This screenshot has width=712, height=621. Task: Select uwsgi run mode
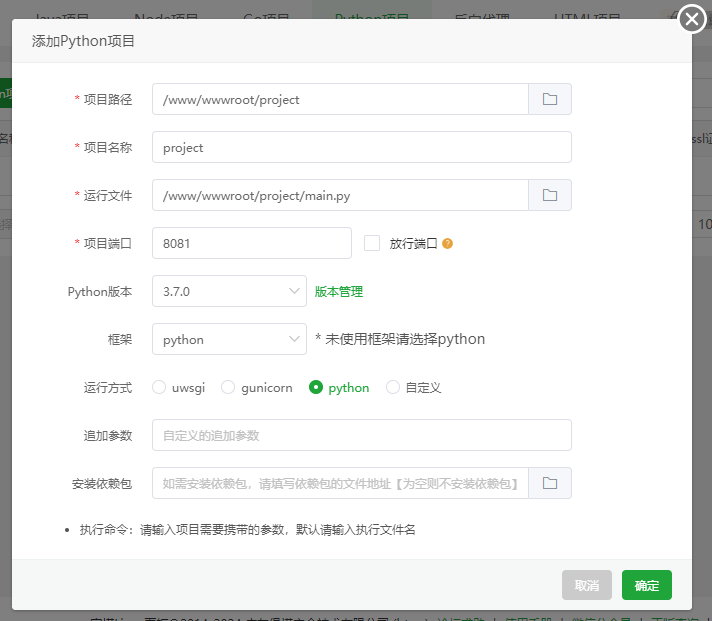pos(159,387)
